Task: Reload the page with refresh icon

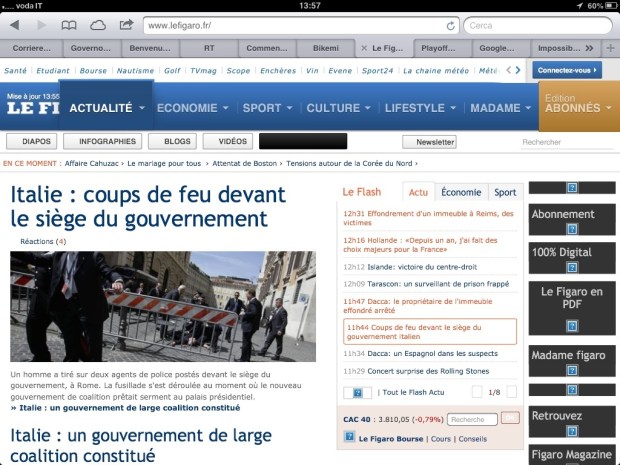Action: click(450, 26)
